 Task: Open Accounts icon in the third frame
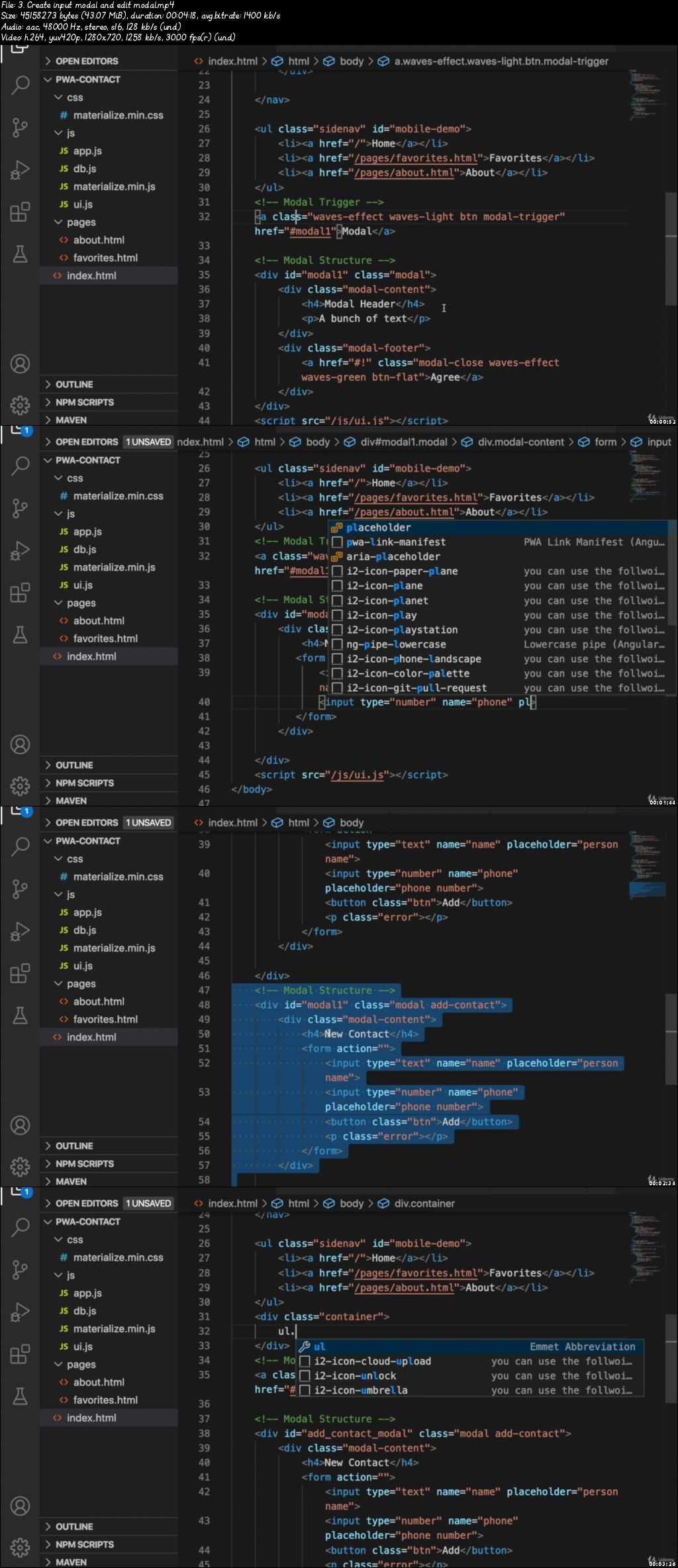pos(21,1125)
